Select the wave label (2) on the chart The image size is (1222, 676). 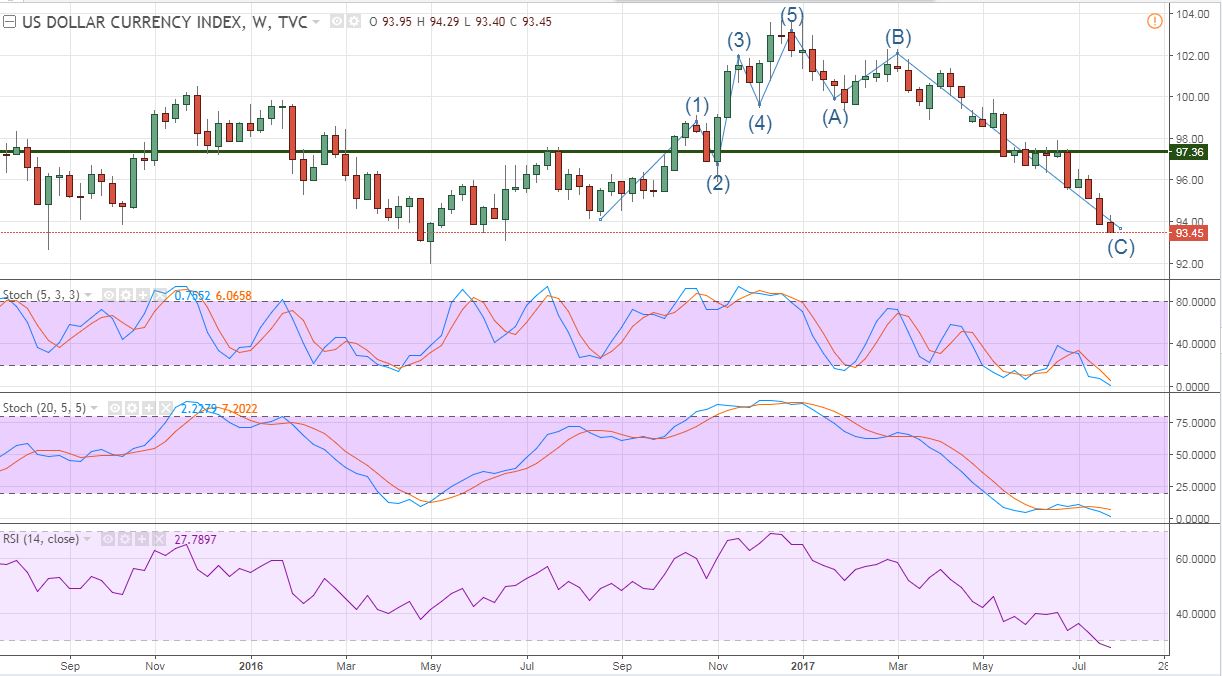[x=718, y=183]
